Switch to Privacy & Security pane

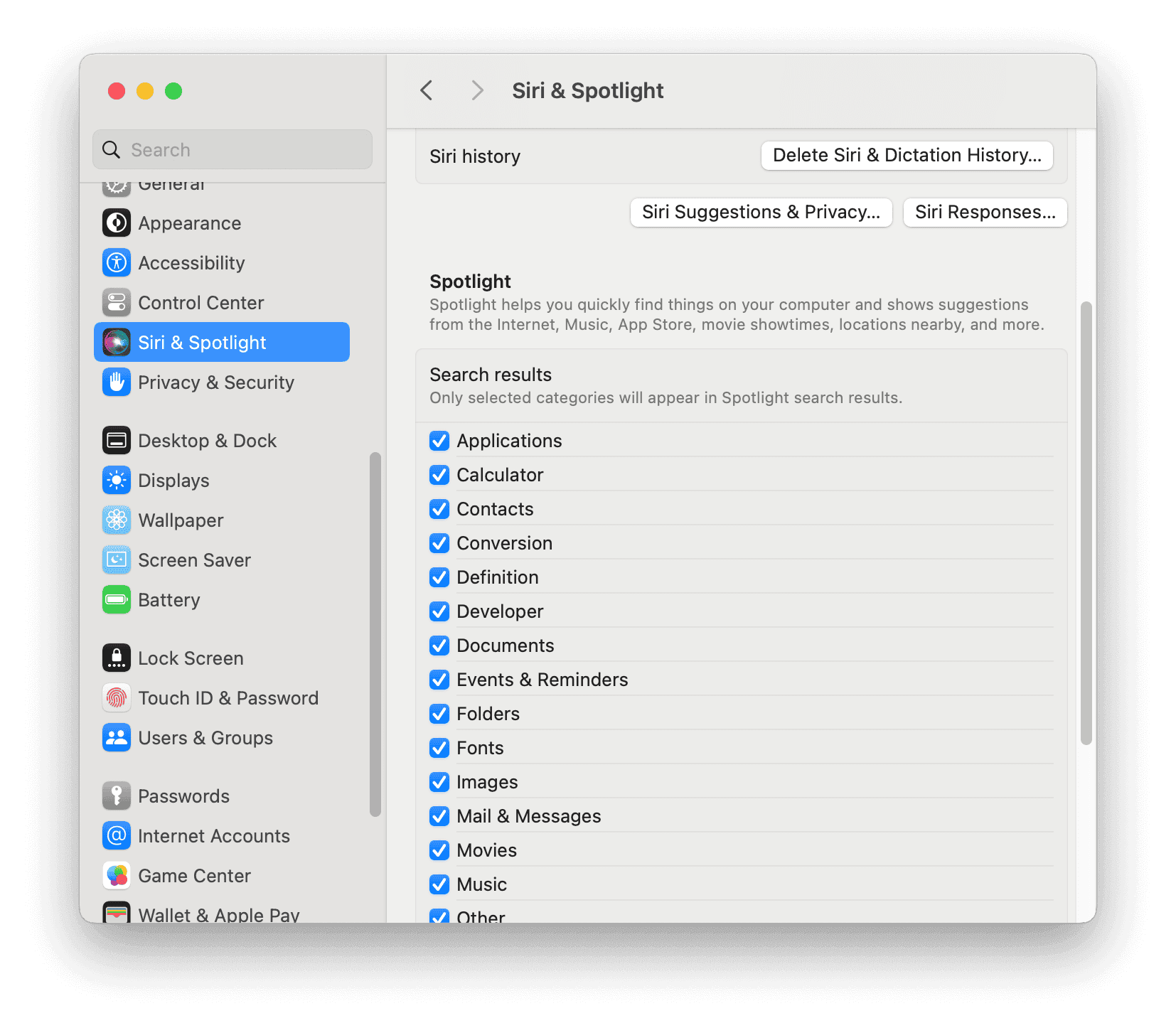point(216,382)
